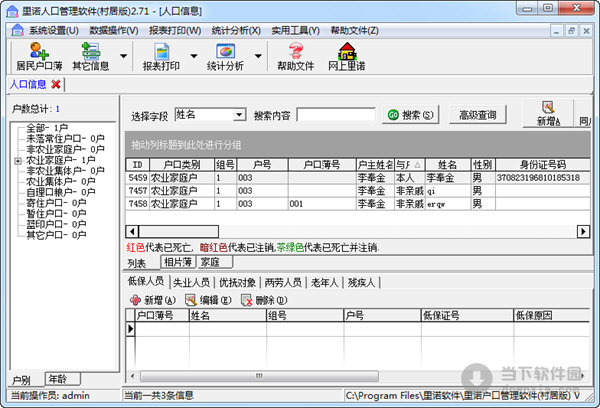Open dropdown arrow next to 其它信息

[124, 56]
